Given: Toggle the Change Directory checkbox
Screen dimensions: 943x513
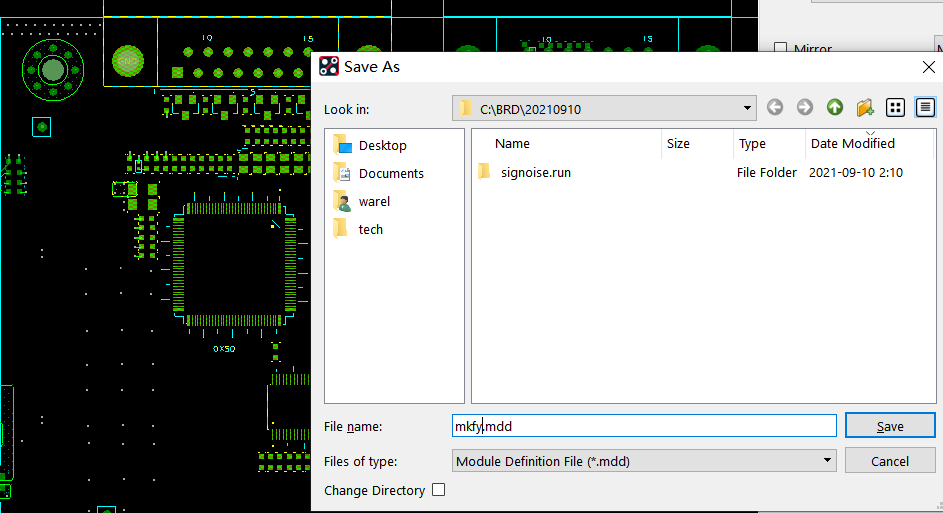Looking at the screenshot, I should [439, 490].
